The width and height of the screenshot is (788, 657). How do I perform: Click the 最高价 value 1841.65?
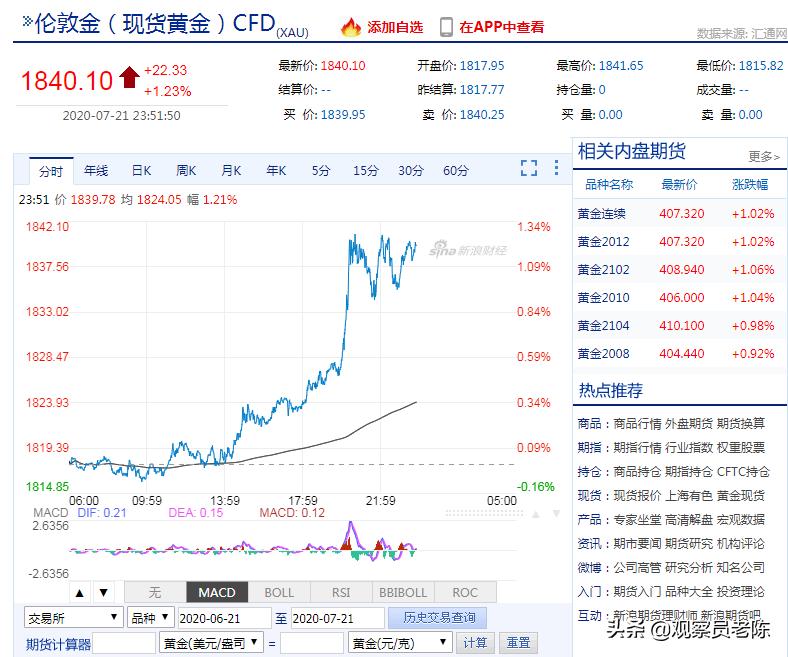621,66
